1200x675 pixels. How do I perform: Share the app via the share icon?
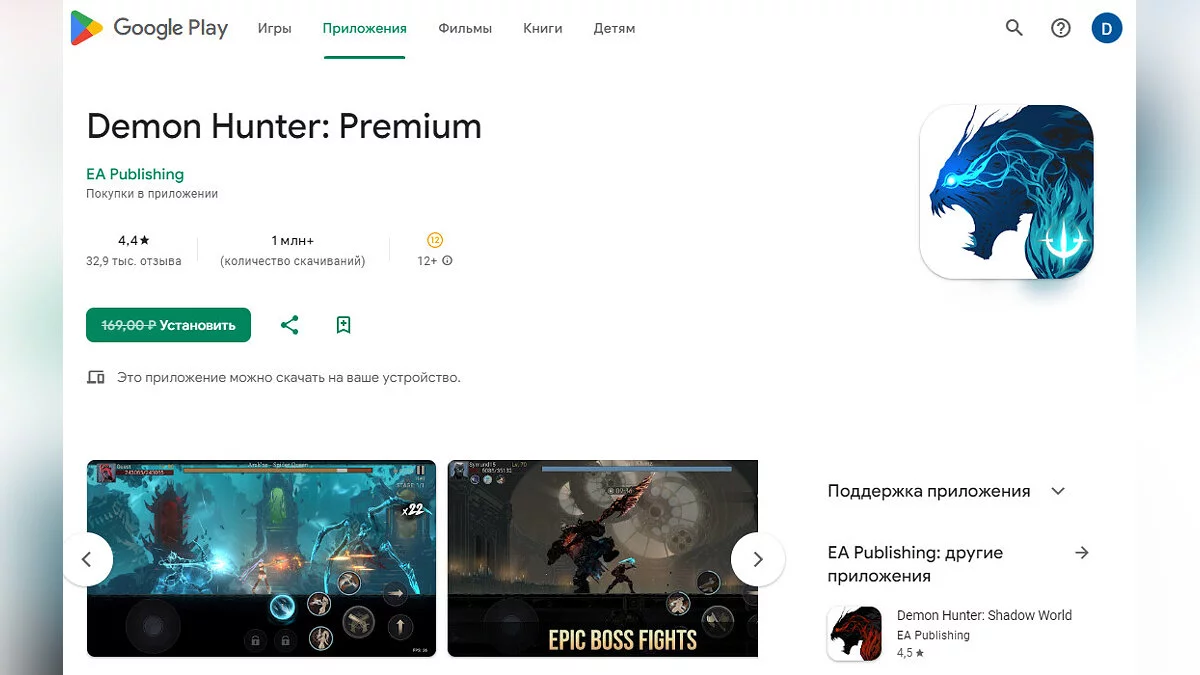pos(290,325)
